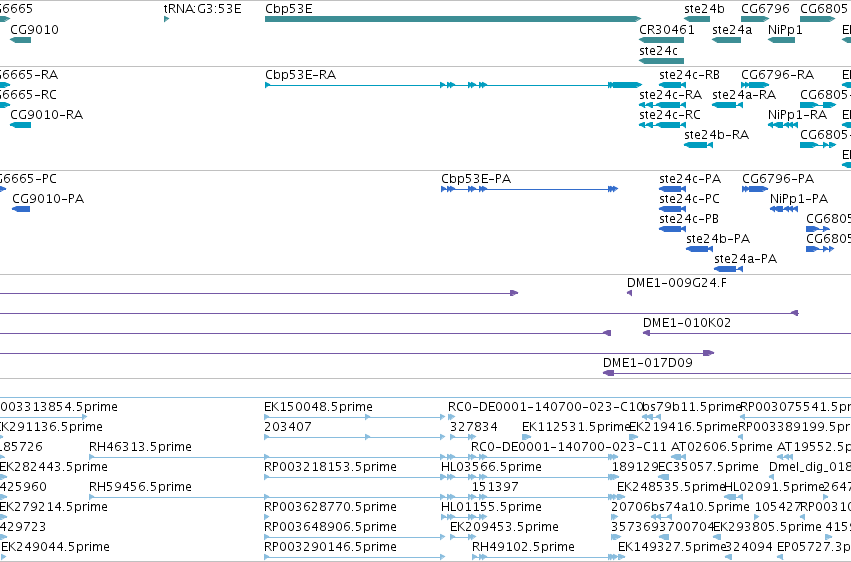
Task: Click the EK279214.5prime EST label
Action: pos(54,507)
